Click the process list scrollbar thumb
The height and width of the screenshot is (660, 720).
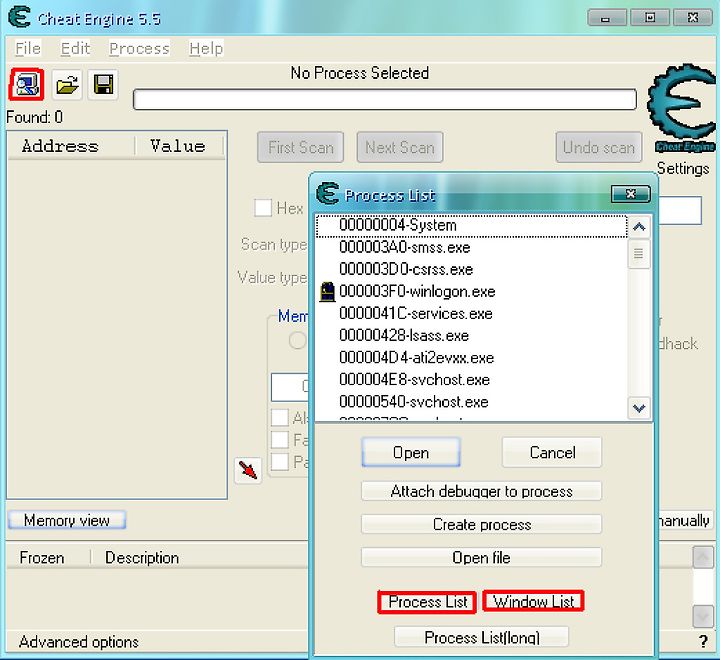(x=638, y=254)
